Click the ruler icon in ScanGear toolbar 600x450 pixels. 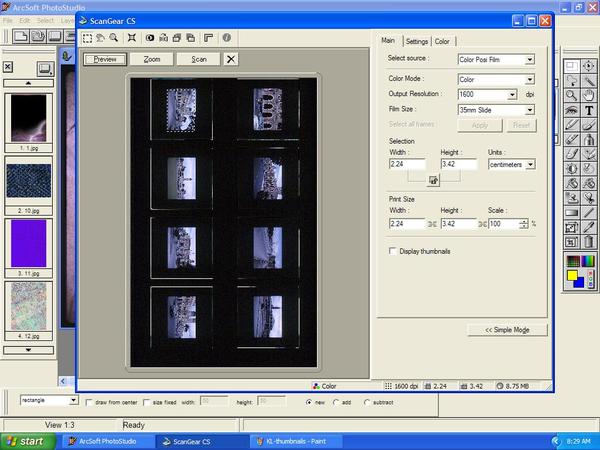209,38
